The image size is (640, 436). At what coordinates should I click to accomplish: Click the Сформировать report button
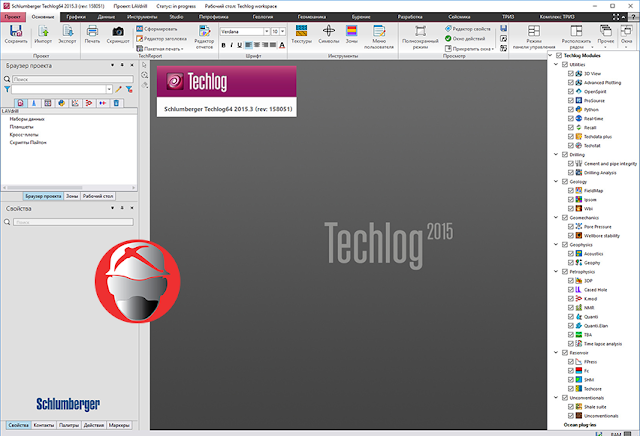(157, 29)
